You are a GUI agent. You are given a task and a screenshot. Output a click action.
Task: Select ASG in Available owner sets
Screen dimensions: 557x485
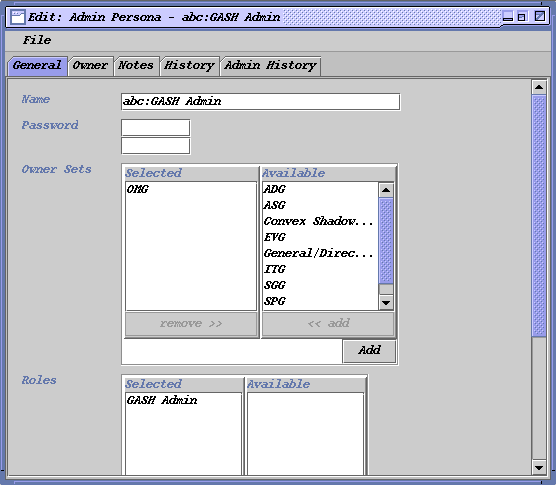pyautogui.click(x=320, y=205)
